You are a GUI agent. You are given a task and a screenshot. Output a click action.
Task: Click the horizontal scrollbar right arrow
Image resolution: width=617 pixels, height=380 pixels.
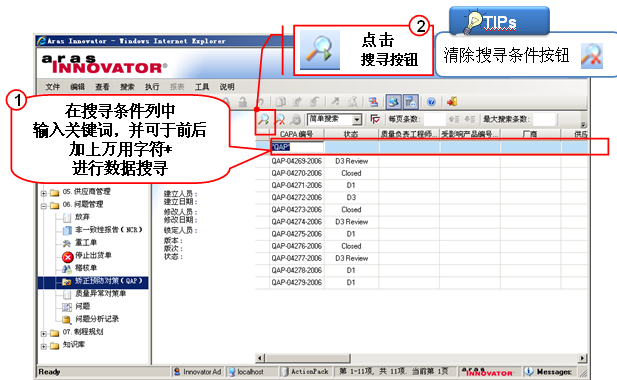click(x=582, y=358)
